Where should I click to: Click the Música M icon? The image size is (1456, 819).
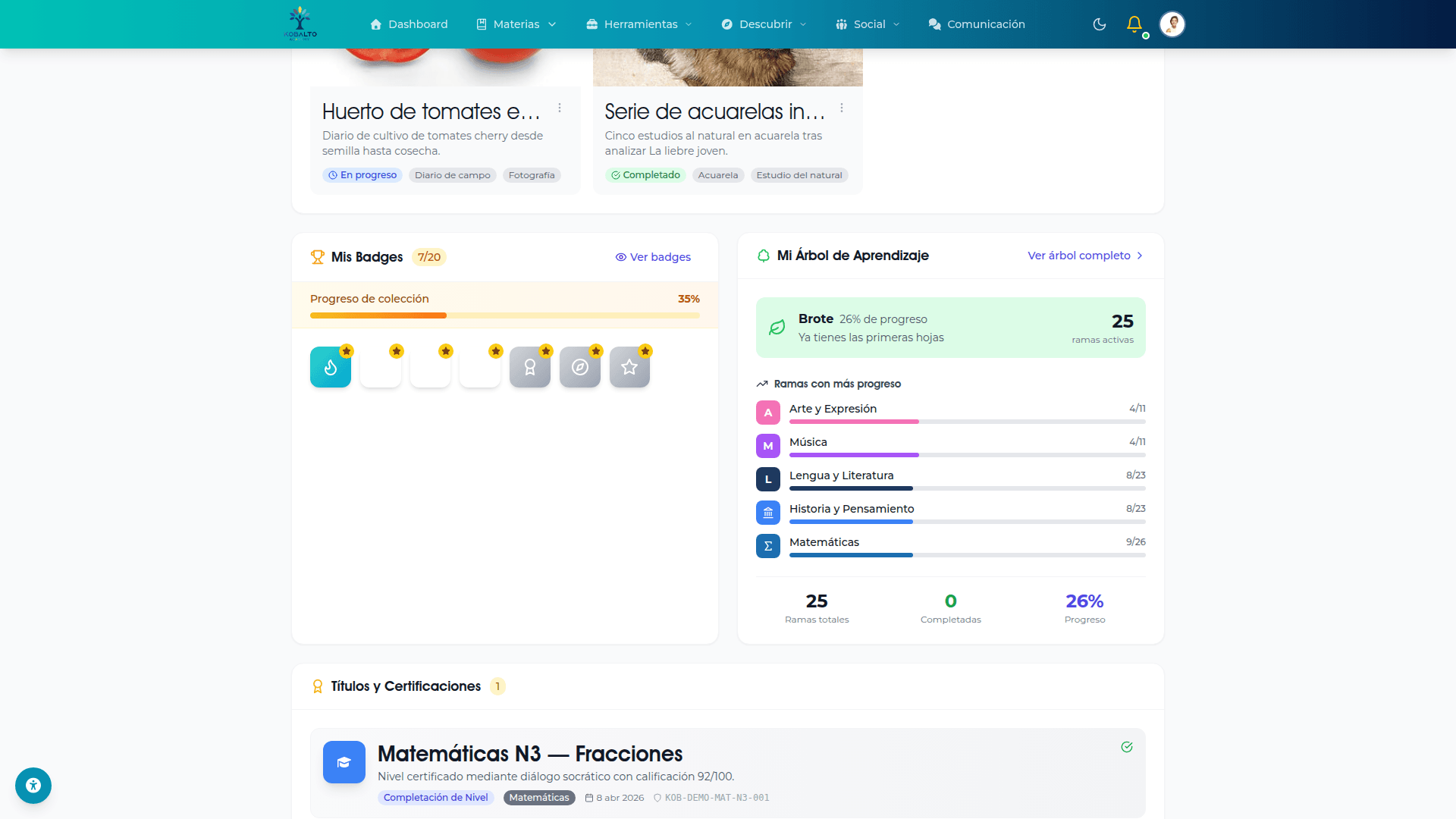(x=768, y=446)
